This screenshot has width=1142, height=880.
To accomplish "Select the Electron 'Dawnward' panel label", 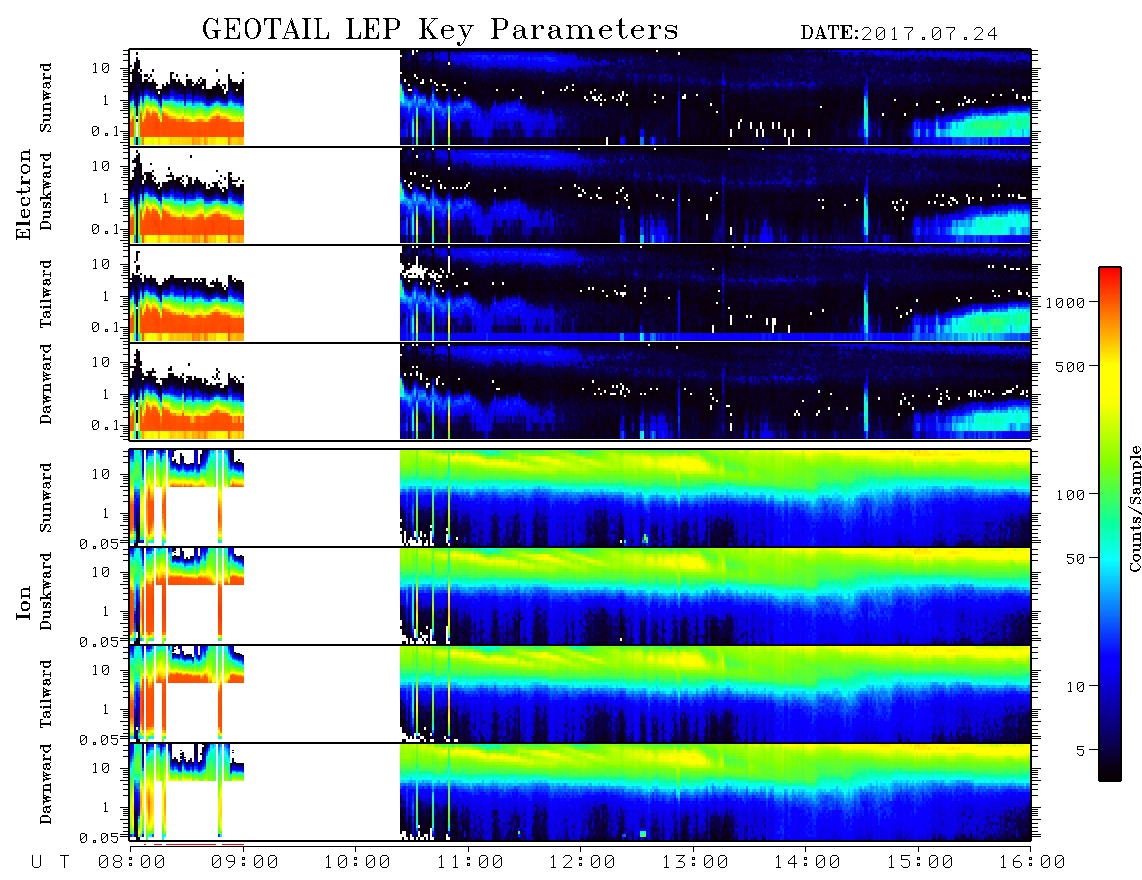I will [46, 385].
